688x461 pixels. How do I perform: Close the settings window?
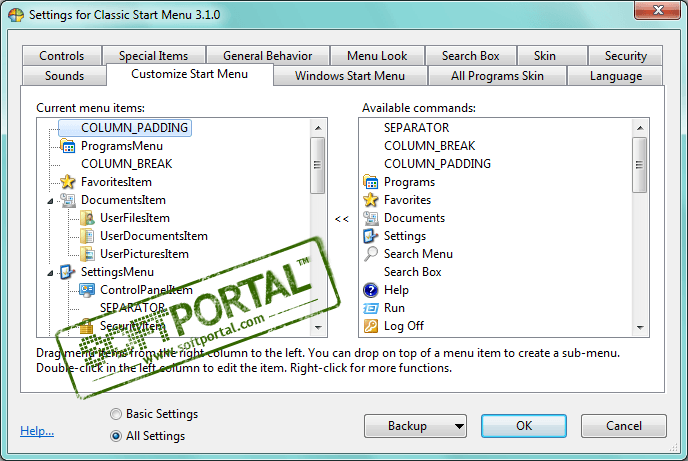pyautogui.click(x=657, y=10)
